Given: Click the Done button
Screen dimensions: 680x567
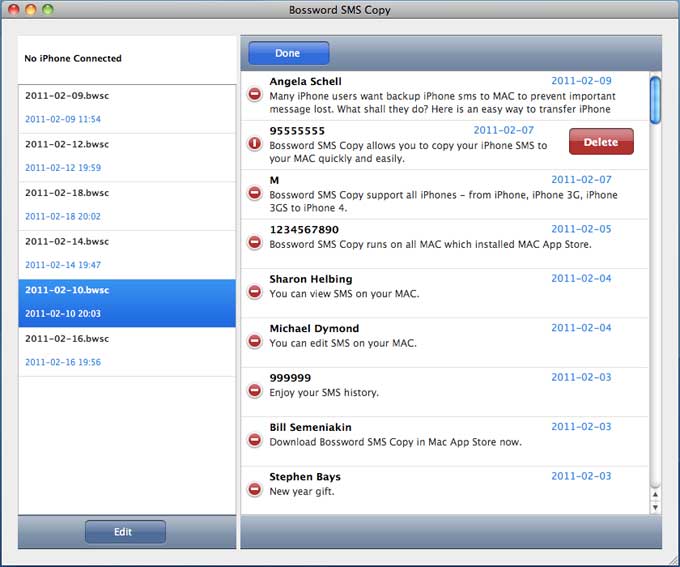Looking at the screenshot, I should (288, 53).
